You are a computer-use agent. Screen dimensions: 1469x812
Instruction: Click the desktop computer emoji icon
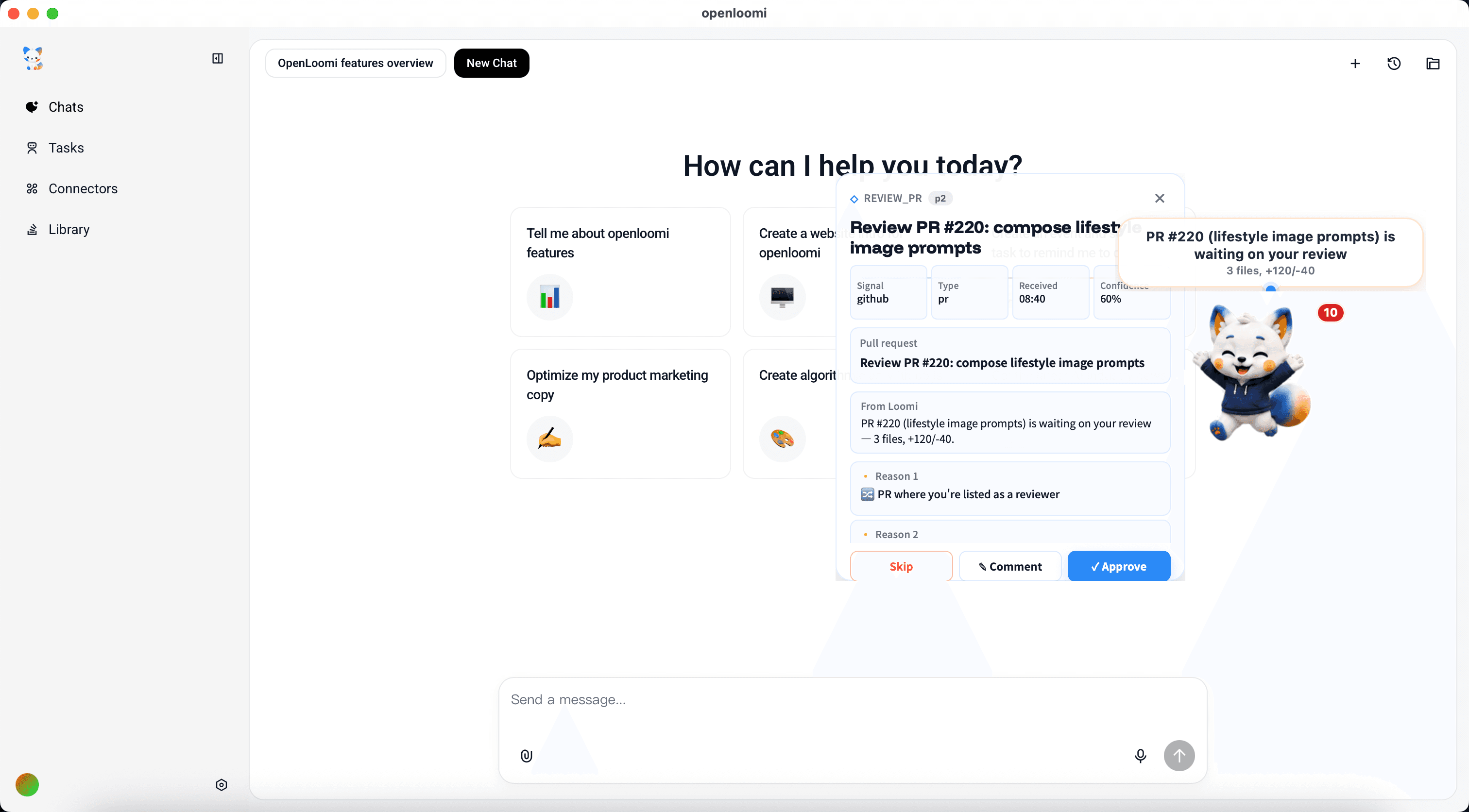pos(783,297)
